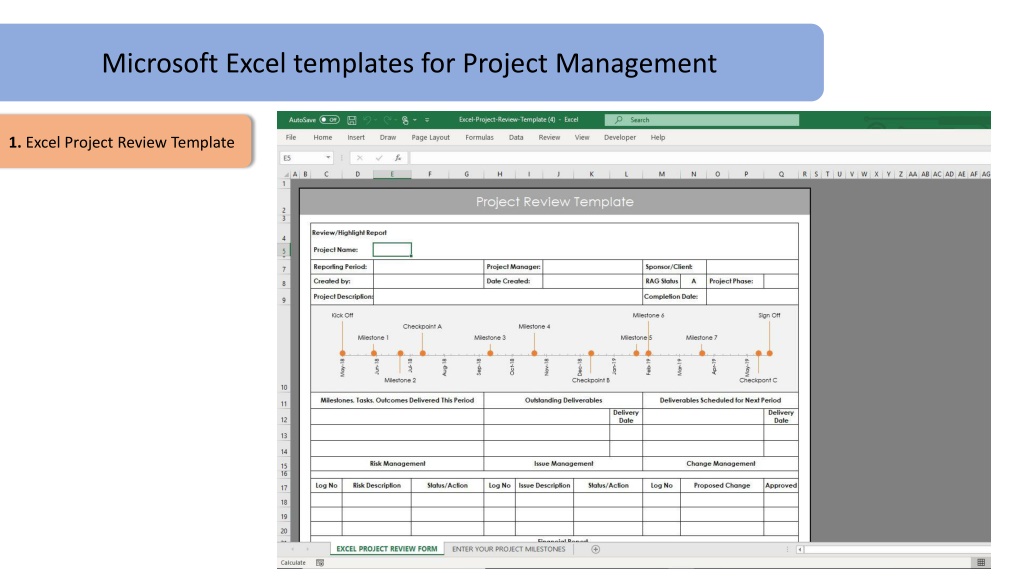Screen dimensions: 1024x576
Task: Switch to the Insert ribbon tab
Action: click(356, 138)
